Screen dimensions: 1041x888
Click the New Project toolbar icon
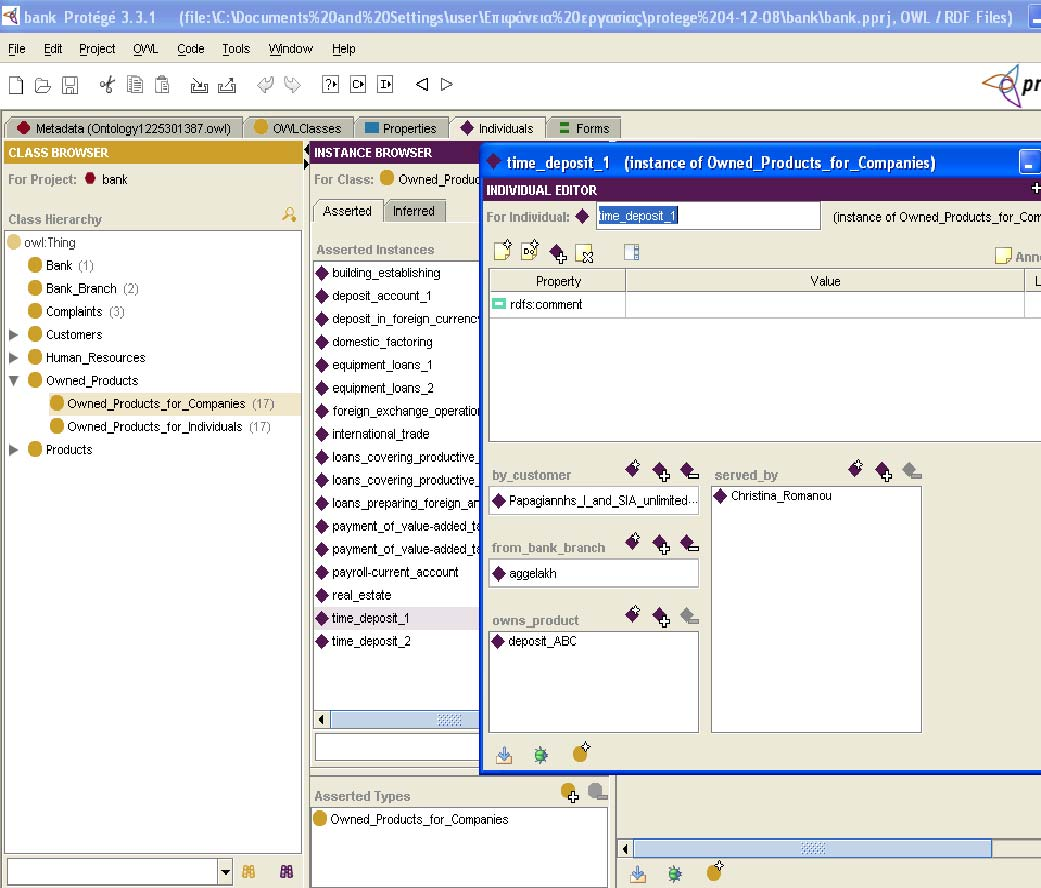click(x=16, y=85)
